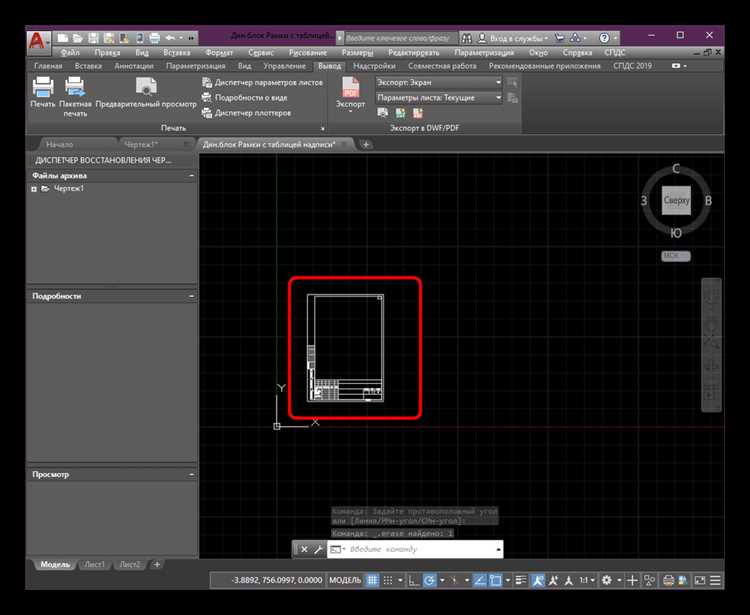The width and height of the screenshot is (750, 615).
Task: Click the command line input field
Action: (x=414, y=549)
